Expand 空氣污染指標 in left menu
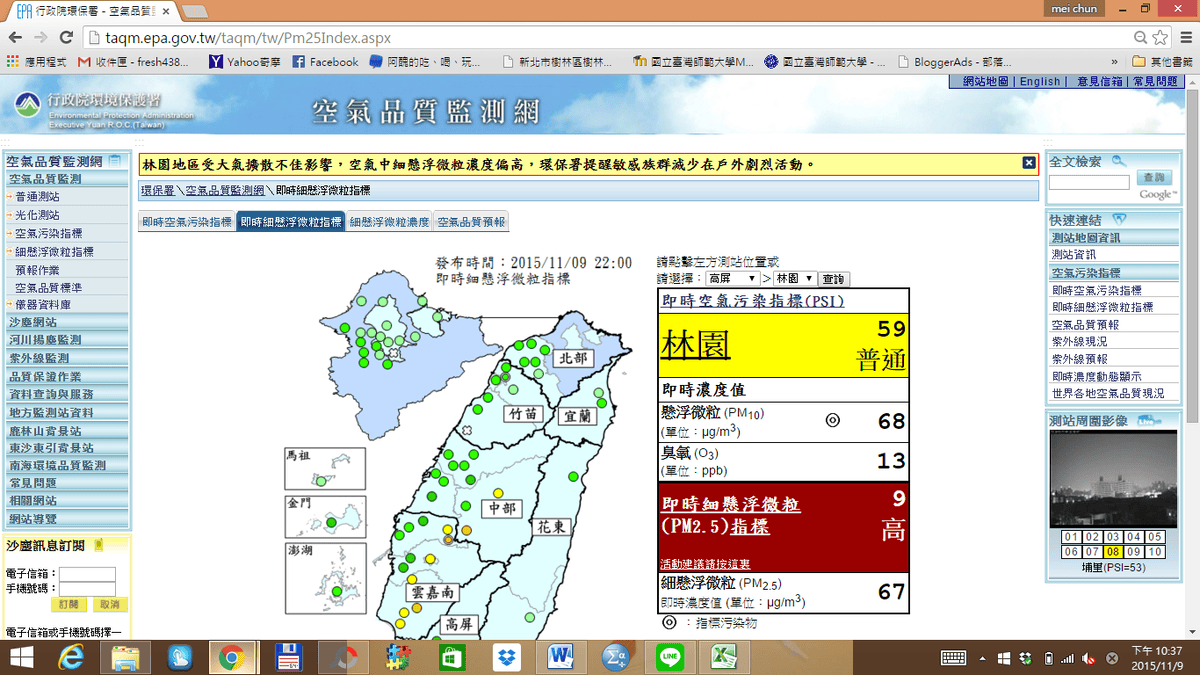1200x675 pixels. click(x=48, y=233)
